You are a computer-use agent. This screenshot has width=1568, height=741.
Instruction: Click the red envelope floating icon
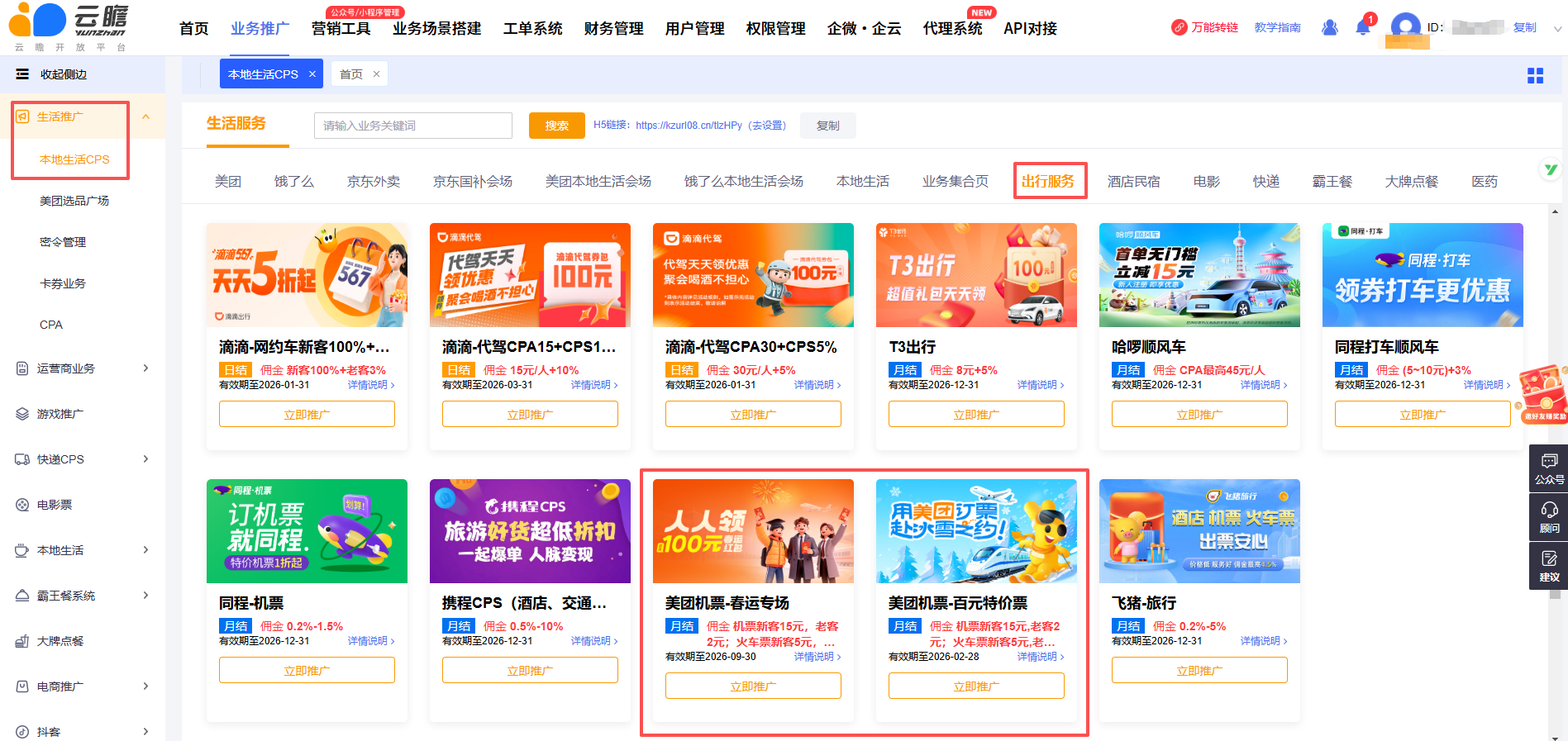(x=1542, y=393)
